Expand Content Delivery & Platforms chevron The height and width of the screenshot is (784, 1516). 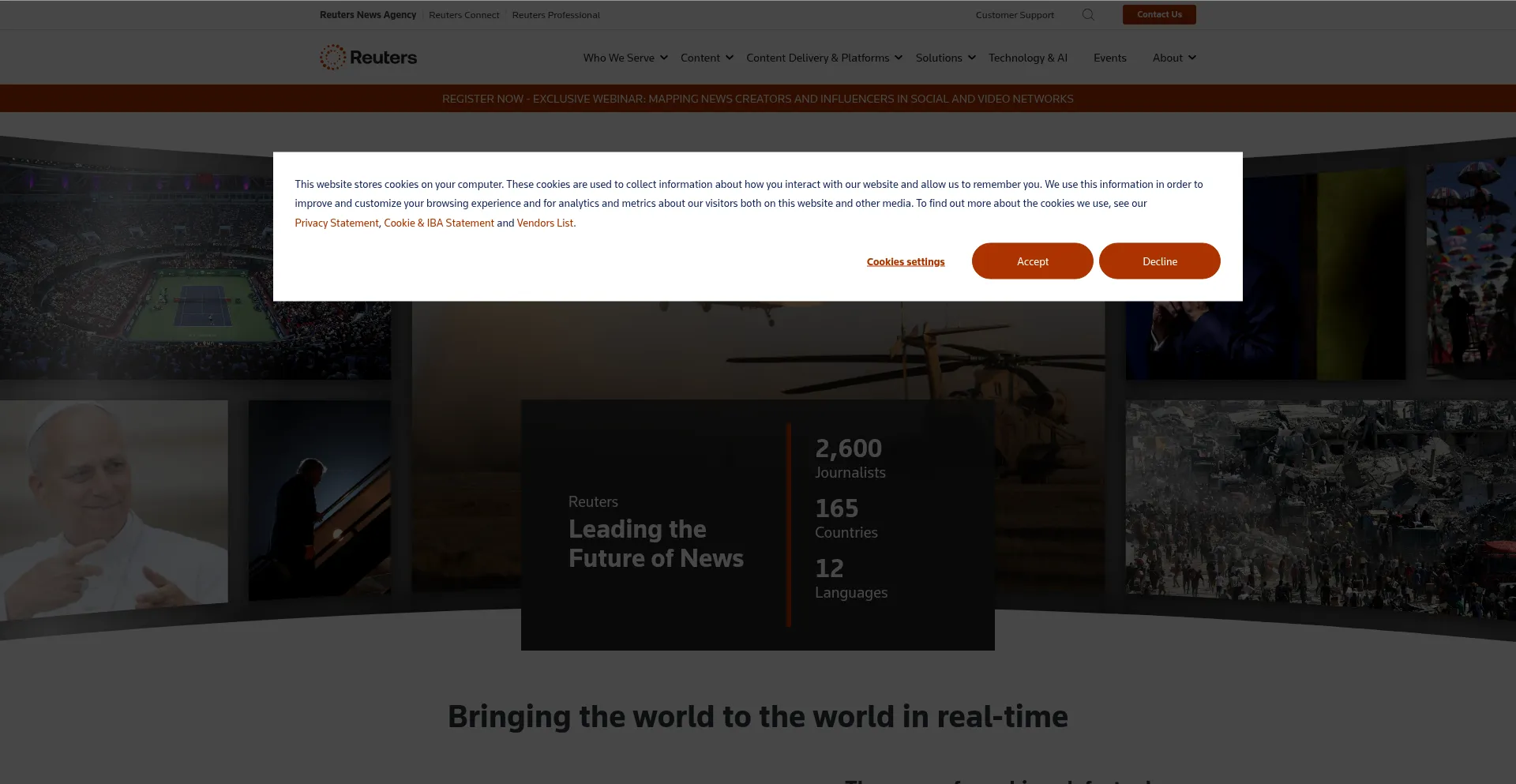click(899, 58)
